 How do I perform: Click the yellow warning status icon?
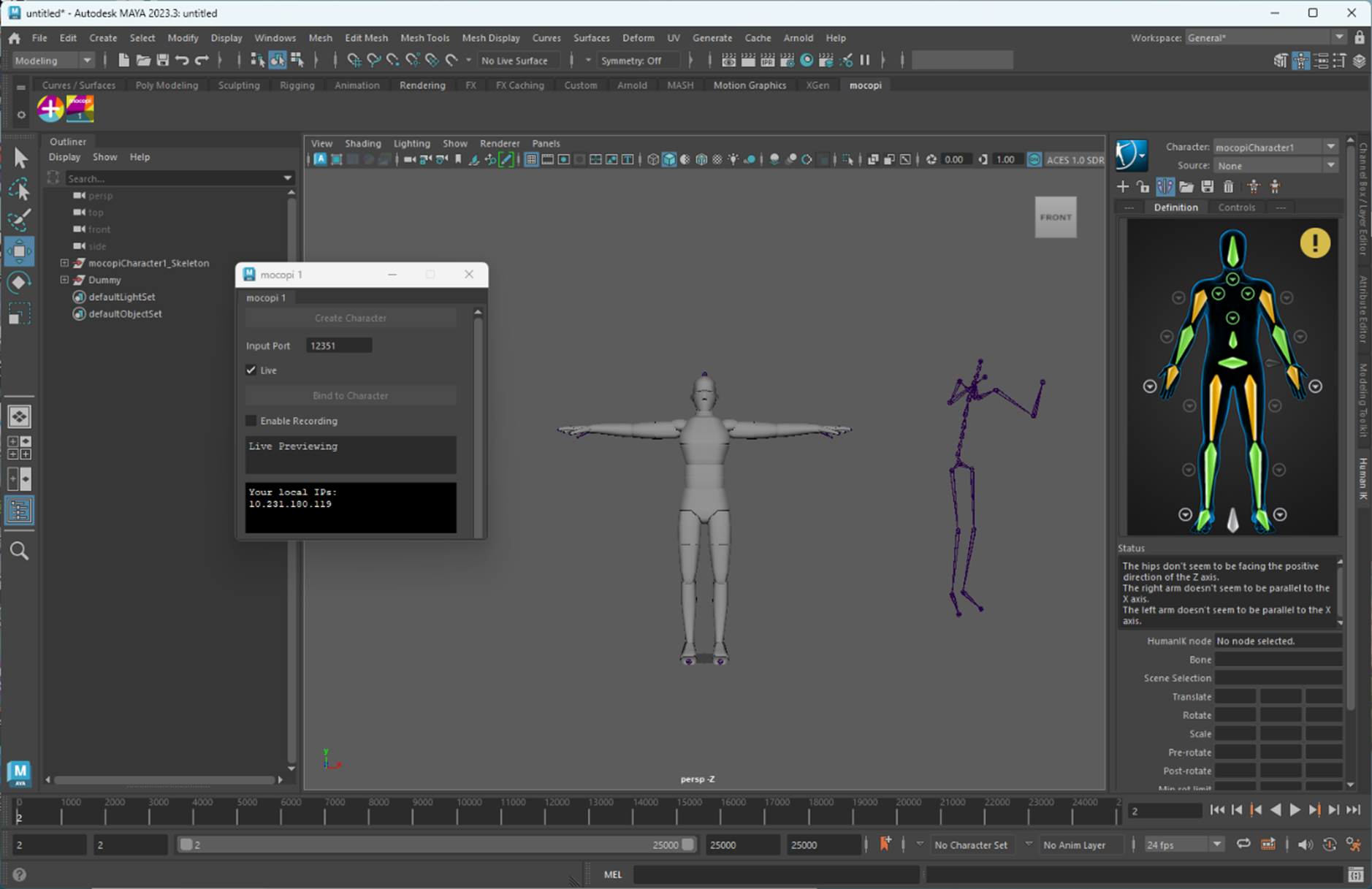(1314, 243)
